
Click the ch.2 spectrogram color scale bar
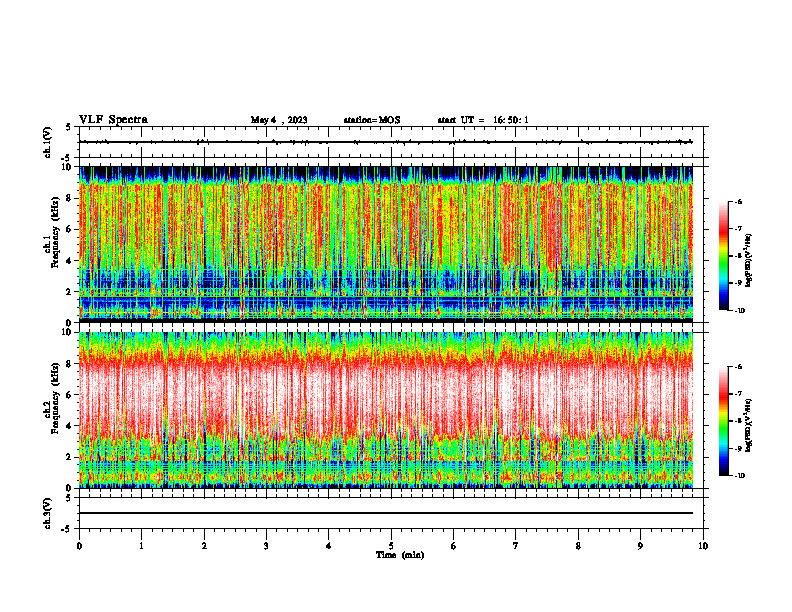[723, 421]
